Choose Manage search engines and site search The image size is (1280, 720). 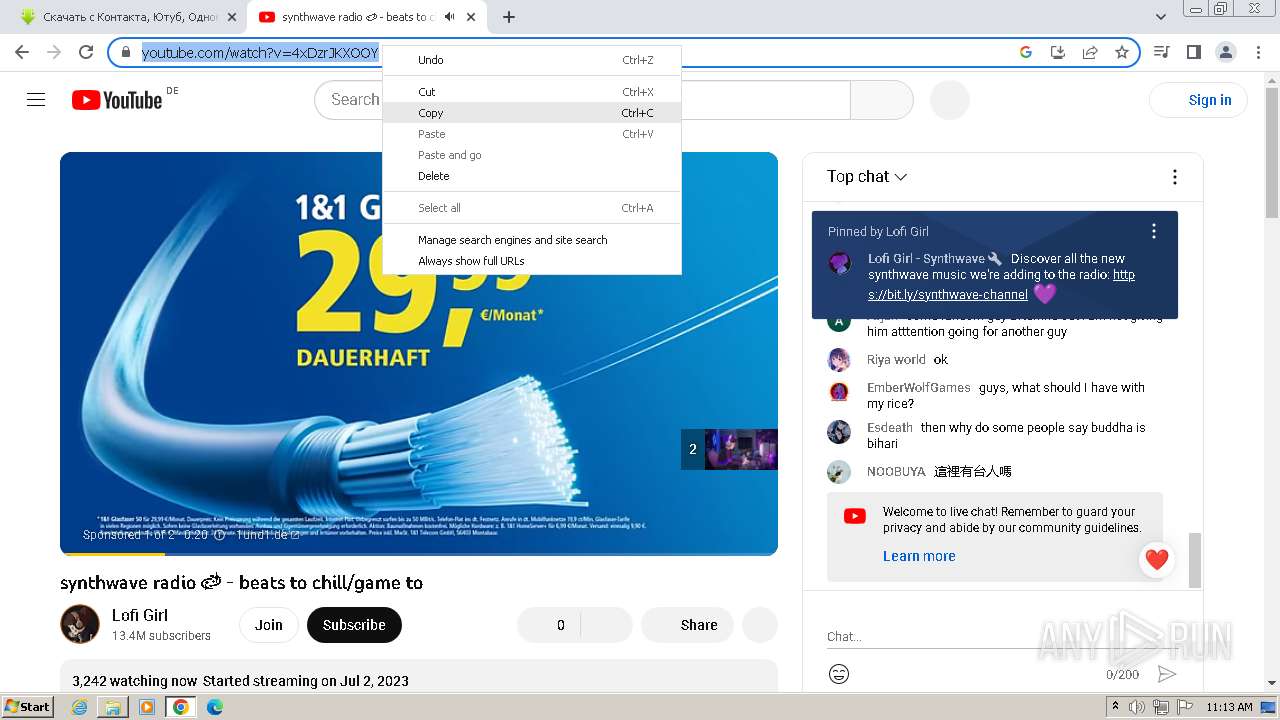[x=532, y=240]
